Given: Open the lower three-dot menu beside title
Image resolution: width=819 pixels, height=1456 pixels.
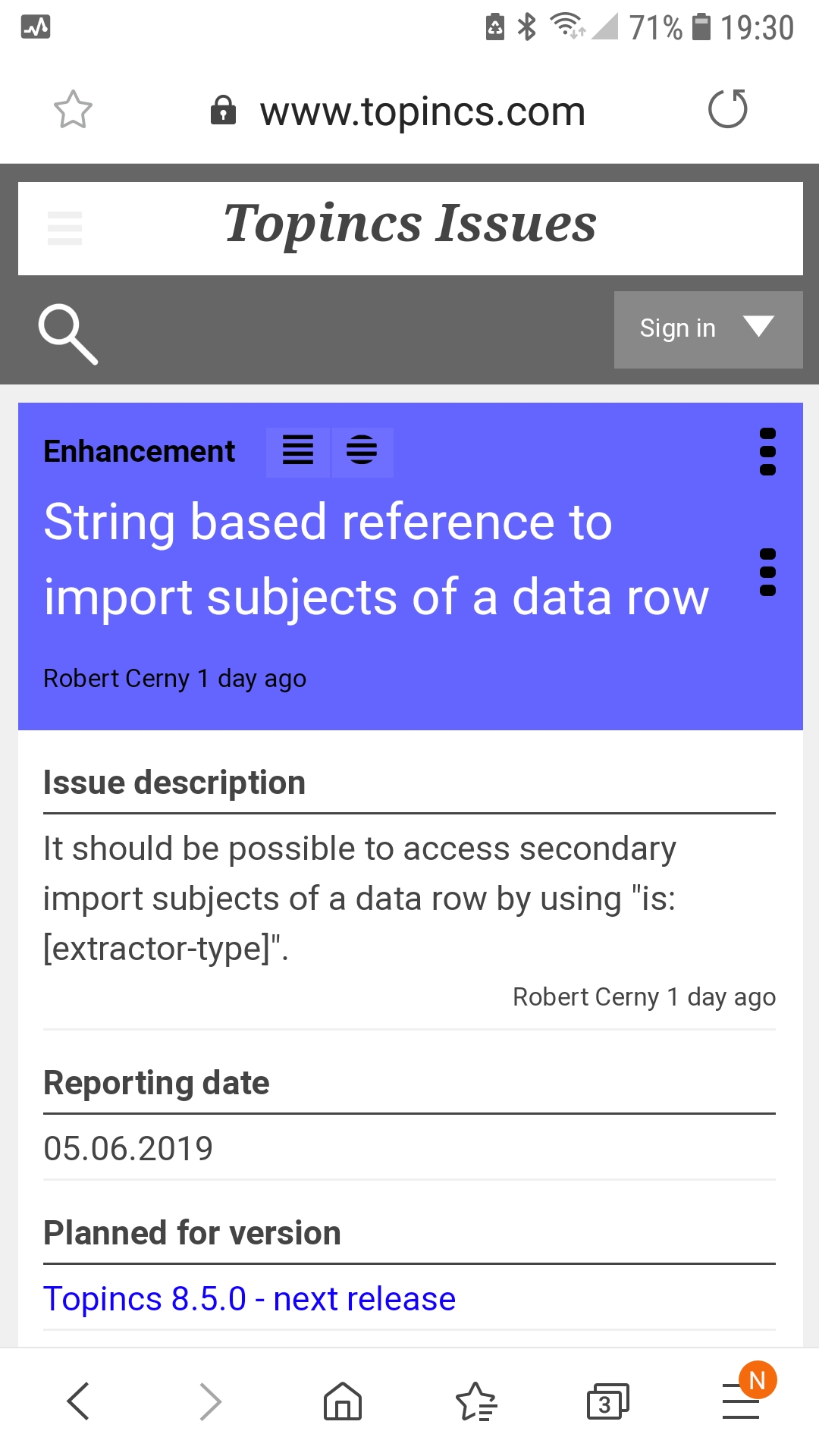Looking at the screenshot, I should coord(767,572).
